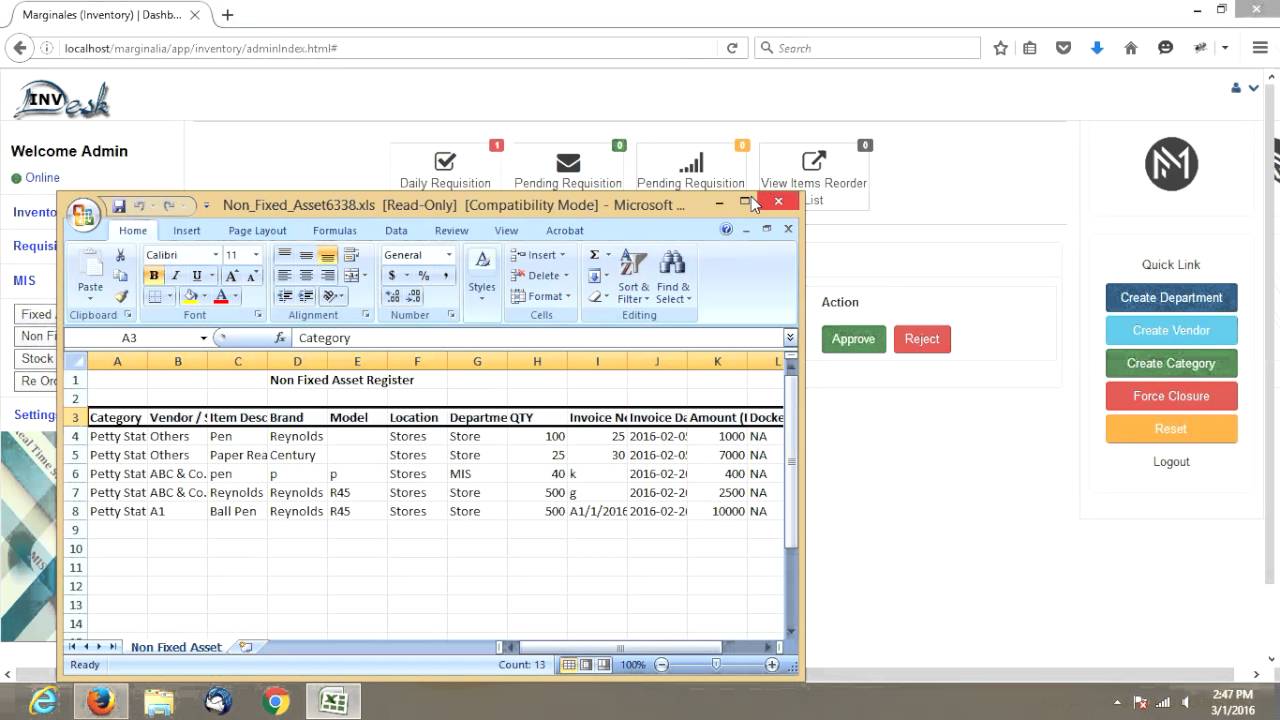Click the Comma Style icon
The height and width of the screenshot is (720, 1280).
pyautogui.click(x=445, y=276)
